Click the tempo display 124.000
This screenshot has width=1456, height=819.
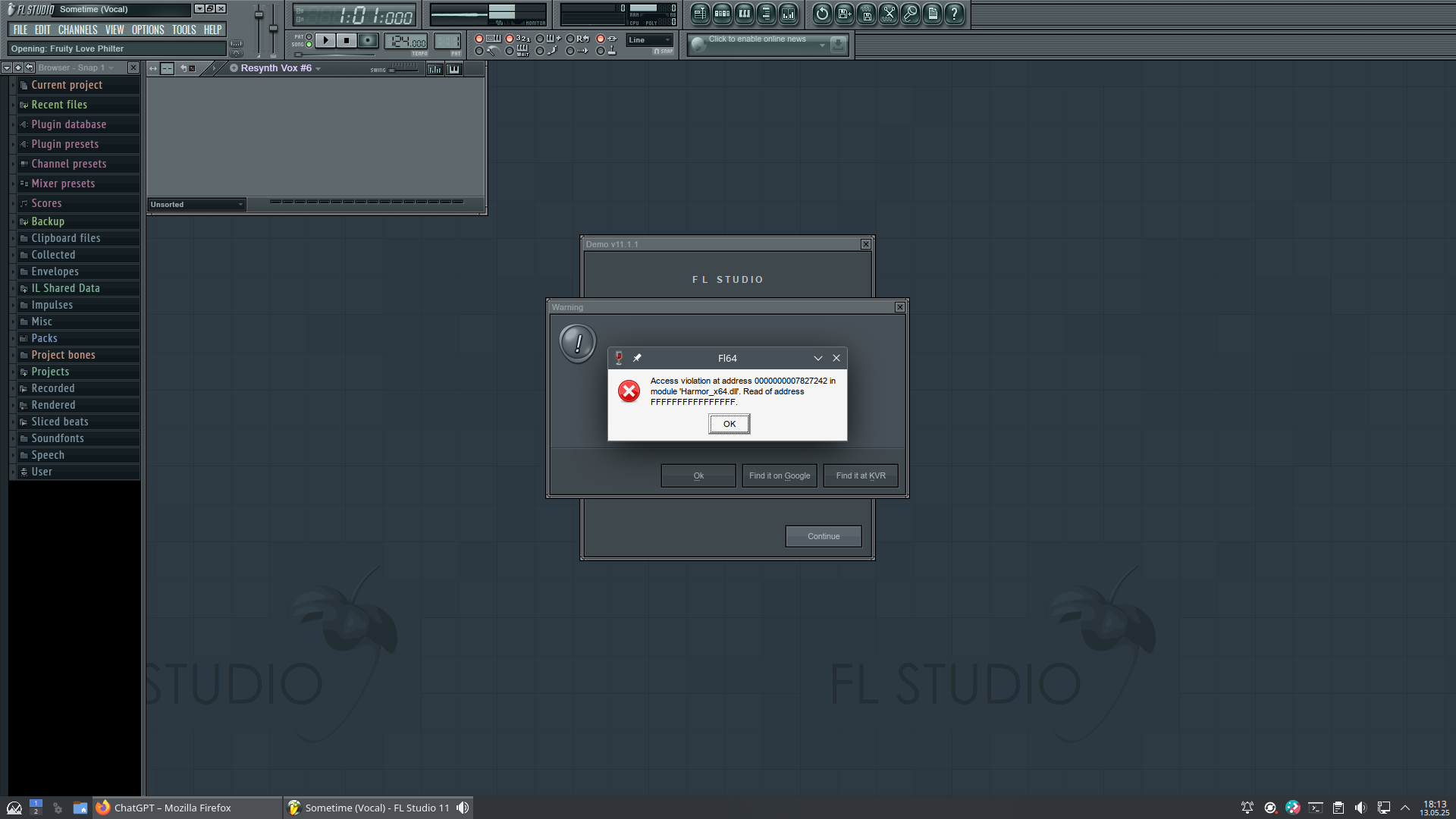tap(406, 42)
